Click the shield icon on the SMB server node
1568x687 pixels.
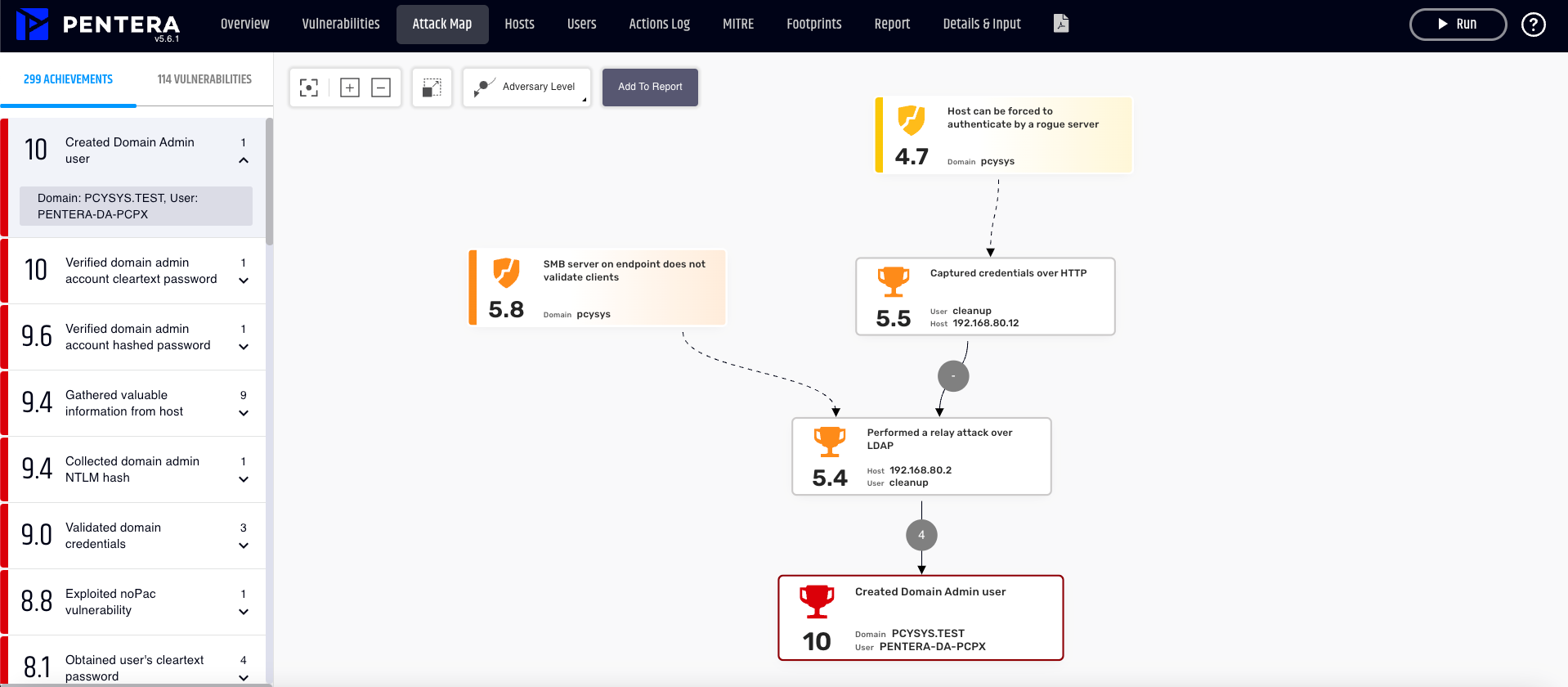506,273
